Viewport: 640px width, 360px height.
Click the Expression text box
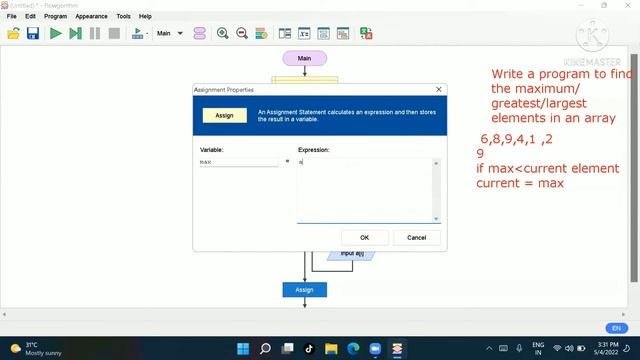tap(364, 191)
